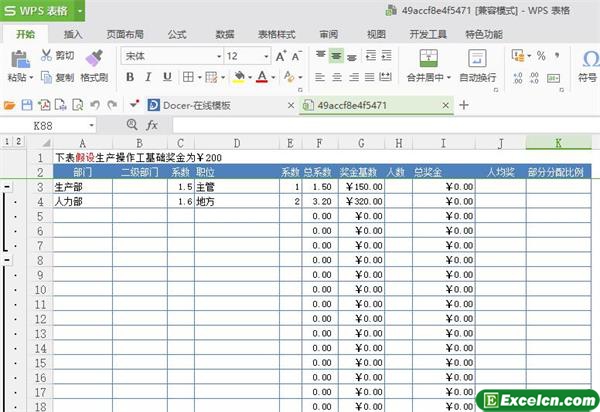Click the function fx icon in formula bar
This screenshot has width=600, height=412.
coord(152,125)
